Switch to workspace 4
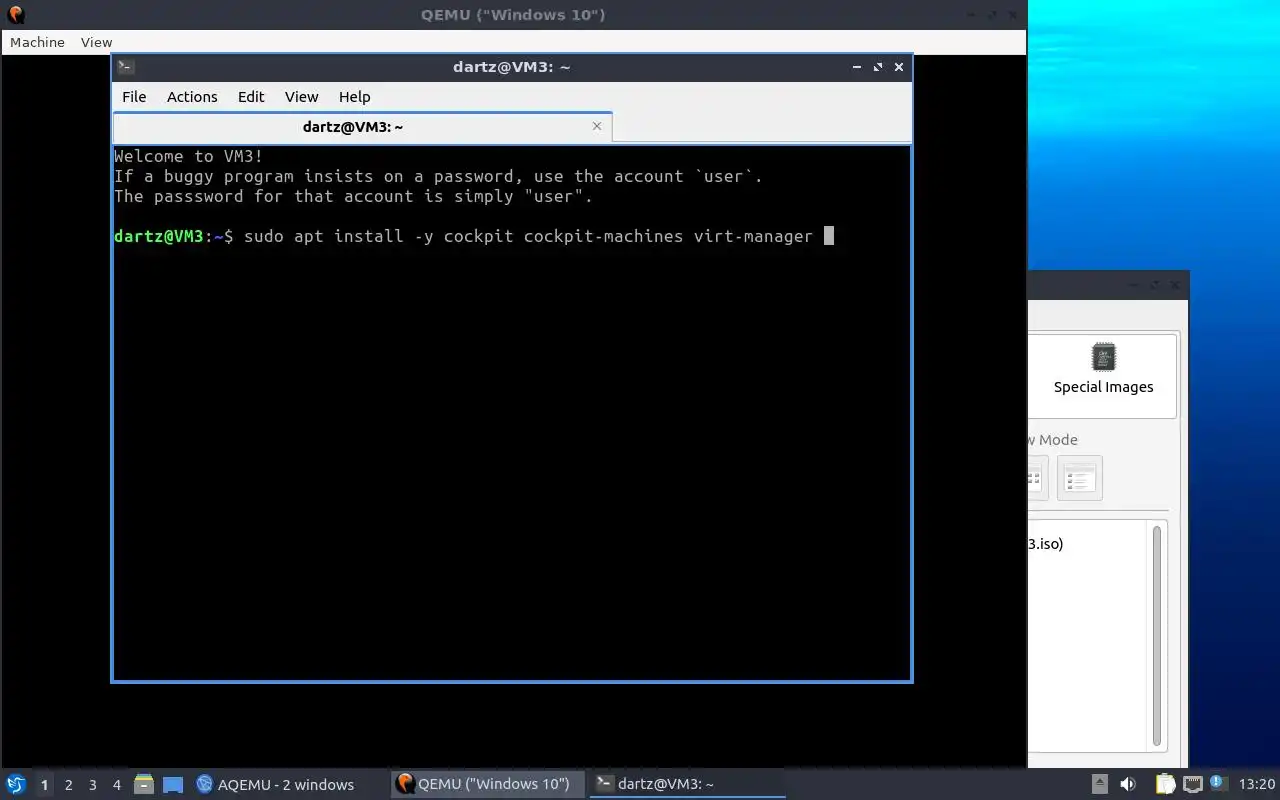The image size is (1280, 800). coord(117,785)
